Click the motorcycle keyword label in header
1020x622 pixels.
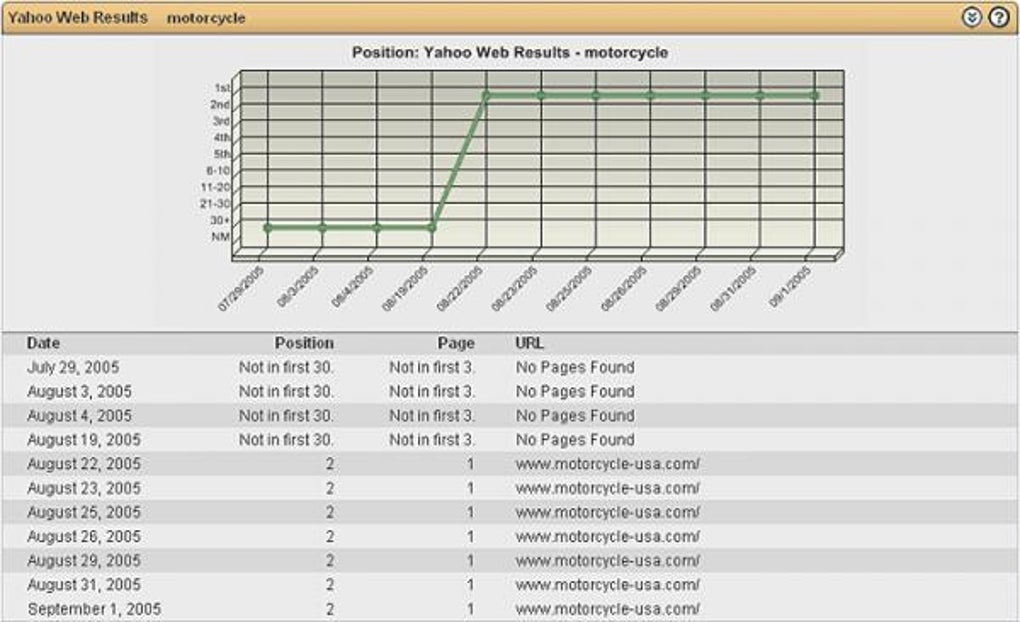click(207, 16)
